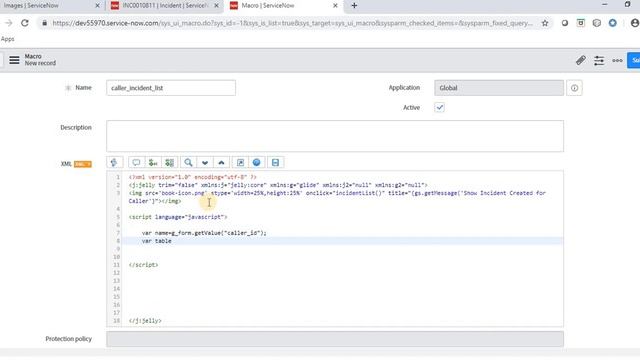This screenshot has width=640, height=360.
Task: Open the Chrome profile avatar icon
Action: coord(635,23)
